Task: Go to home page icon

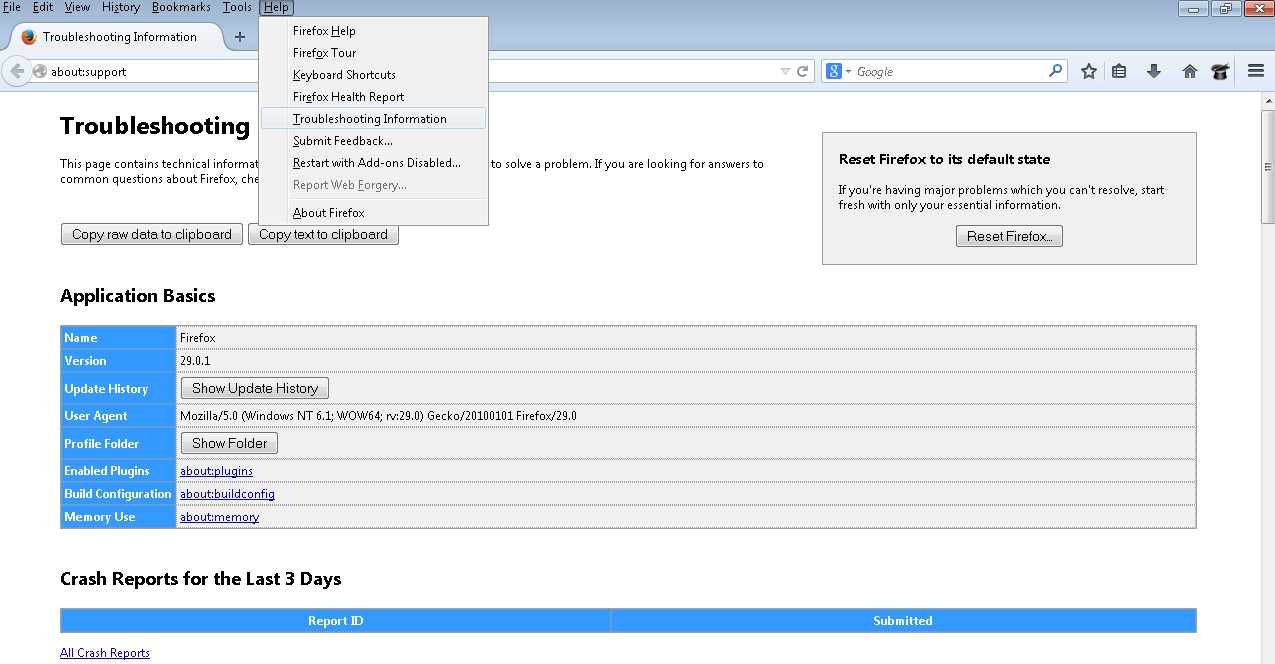Action: 1190,71
